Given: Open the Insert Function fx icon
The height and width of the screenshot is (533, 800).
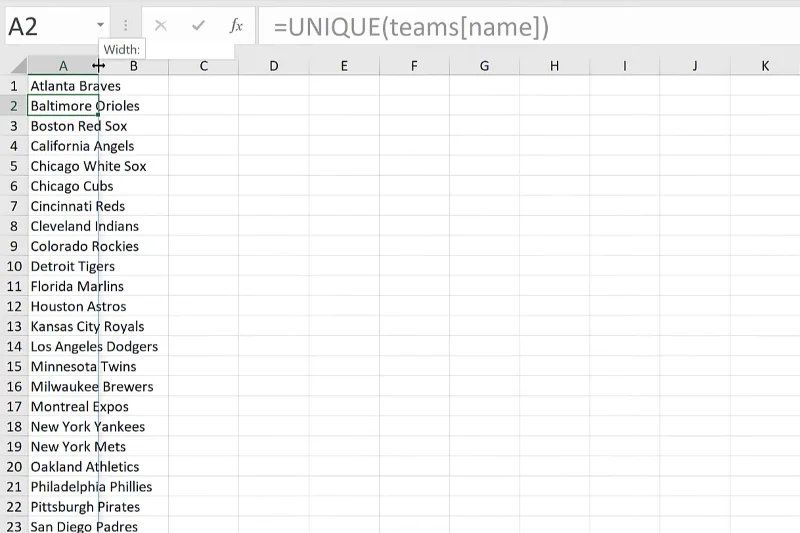Looking at the screenshot, I should pos(236,26).
